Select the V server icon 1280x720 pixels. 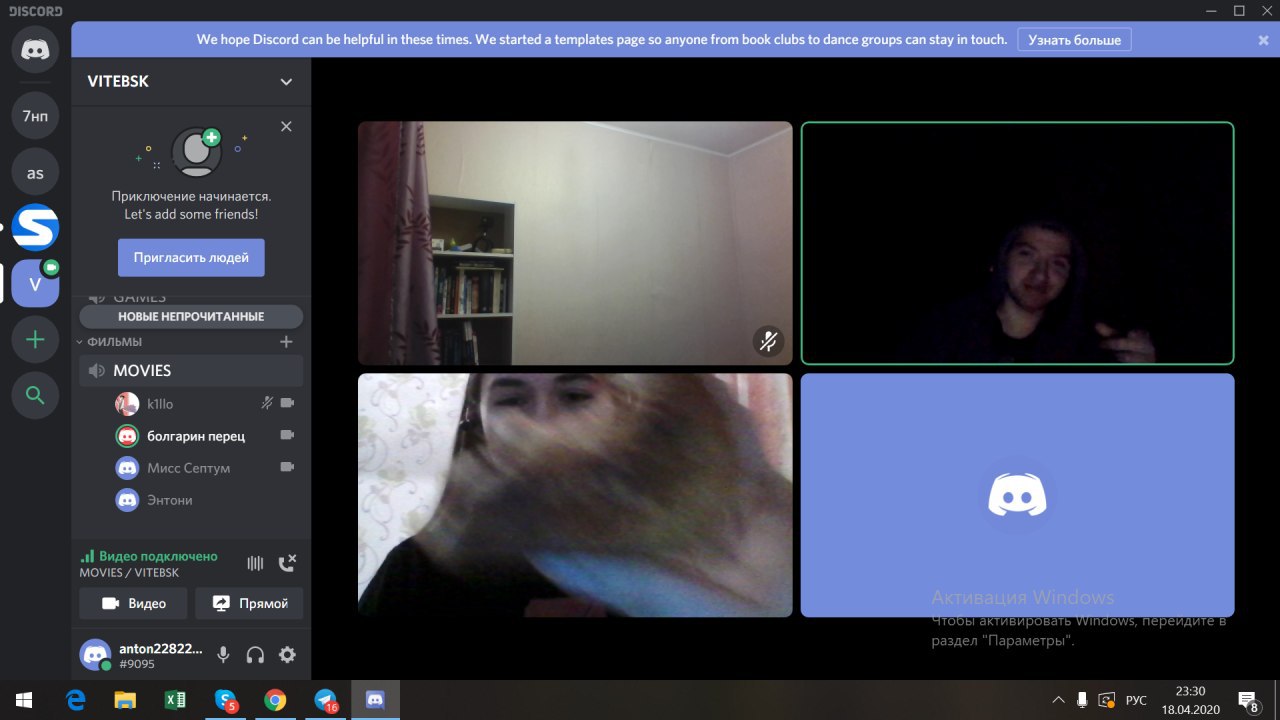(x=35, y=284)
